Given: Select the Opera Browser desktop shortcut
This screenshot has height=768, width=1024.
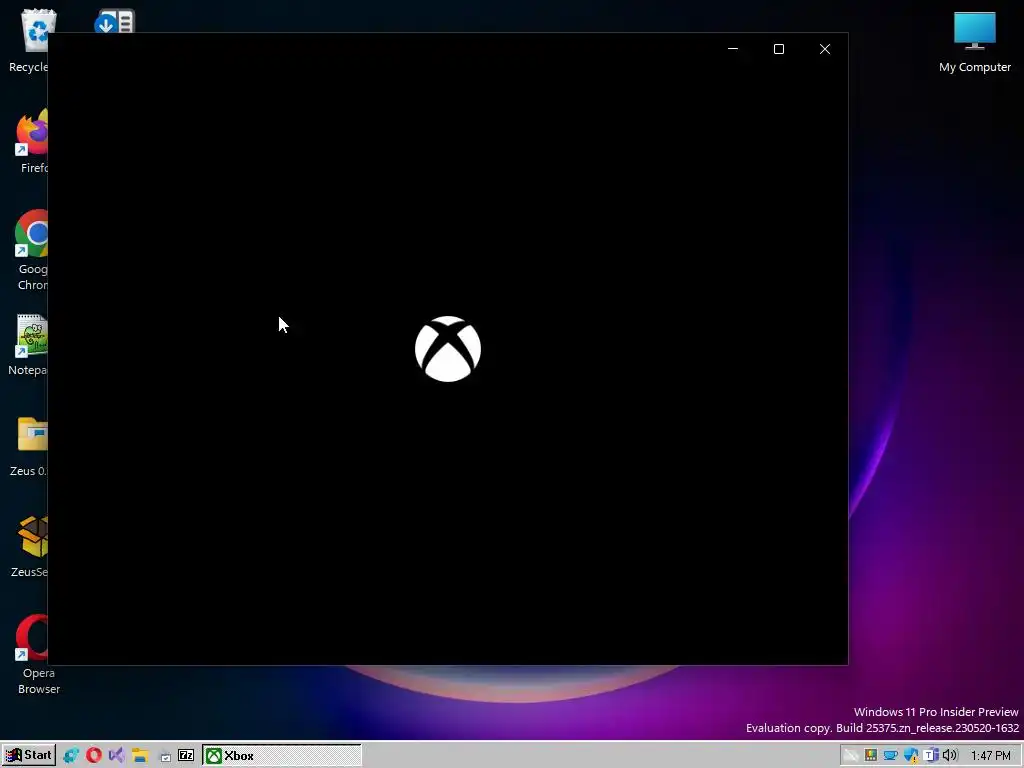Looking at the screenshot, I should [39, 654].
